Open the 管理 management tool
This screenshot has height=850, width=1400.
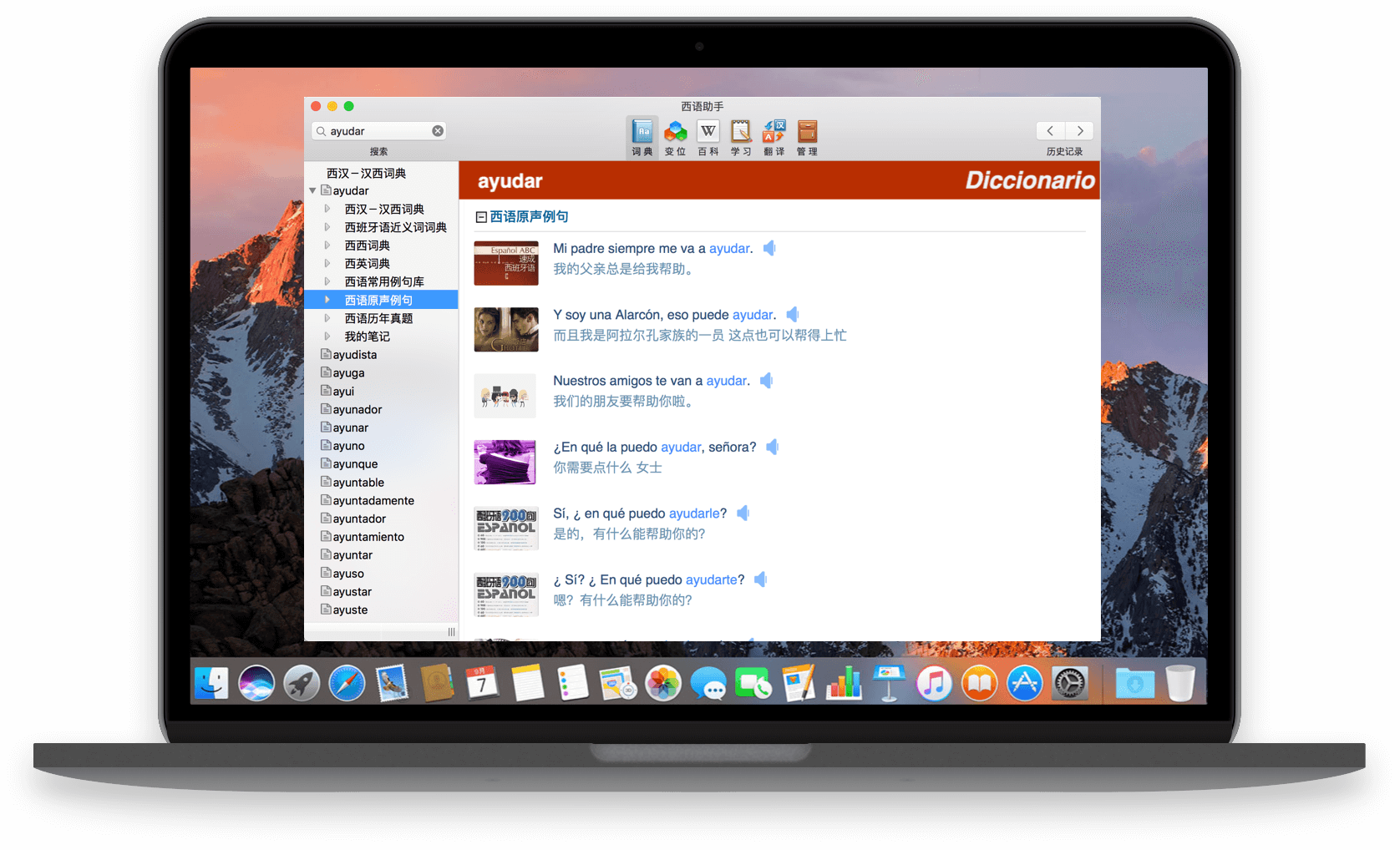point(807,138)
